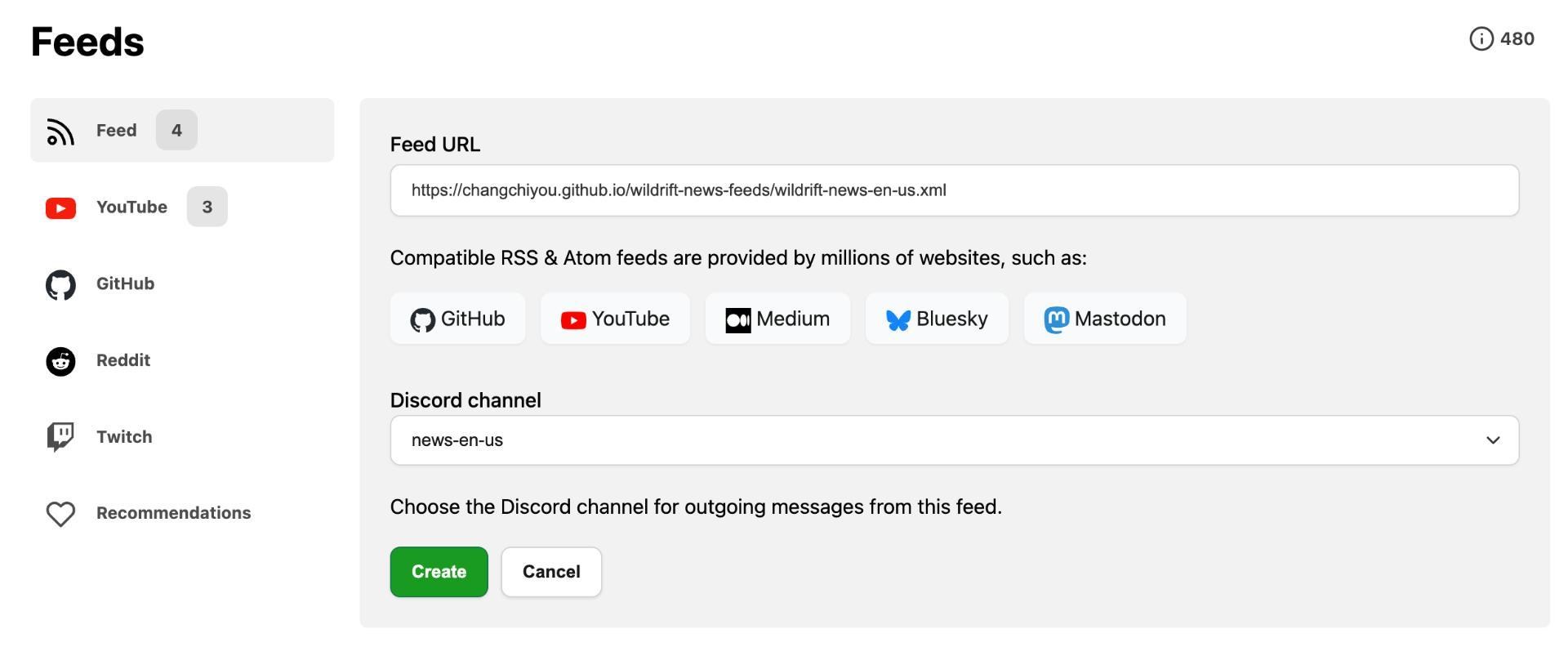Expand channel list using the chevron arrow
This screenshot has height=647, width=1568.
[1493, 440]
